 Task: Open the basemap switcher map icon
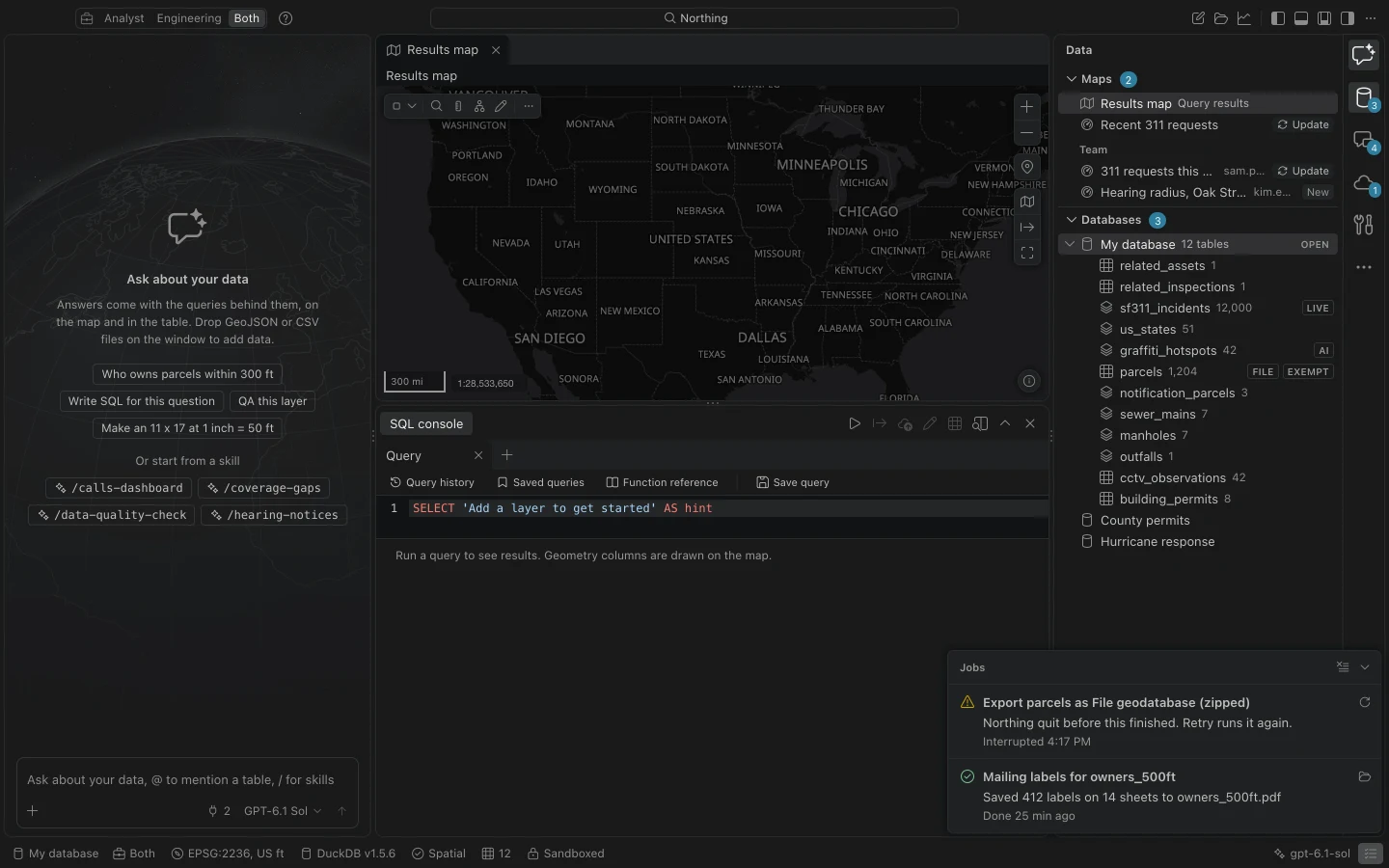tap(1027, 202)
